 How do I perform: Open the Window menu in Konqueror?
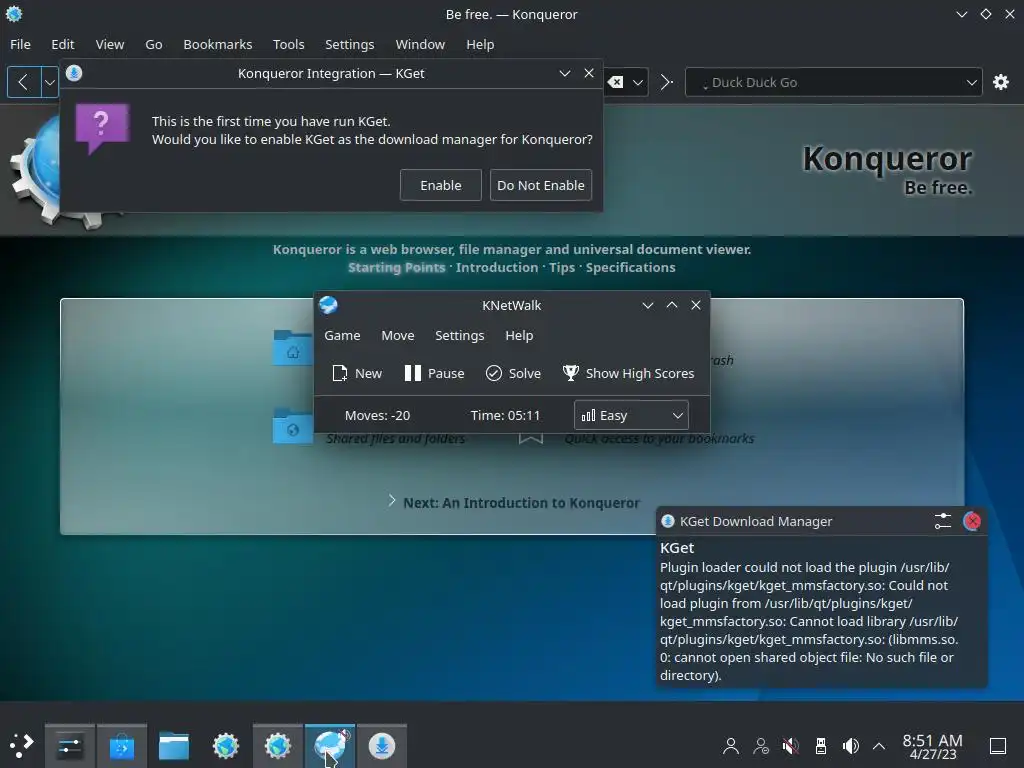click(x=420, y=44)
